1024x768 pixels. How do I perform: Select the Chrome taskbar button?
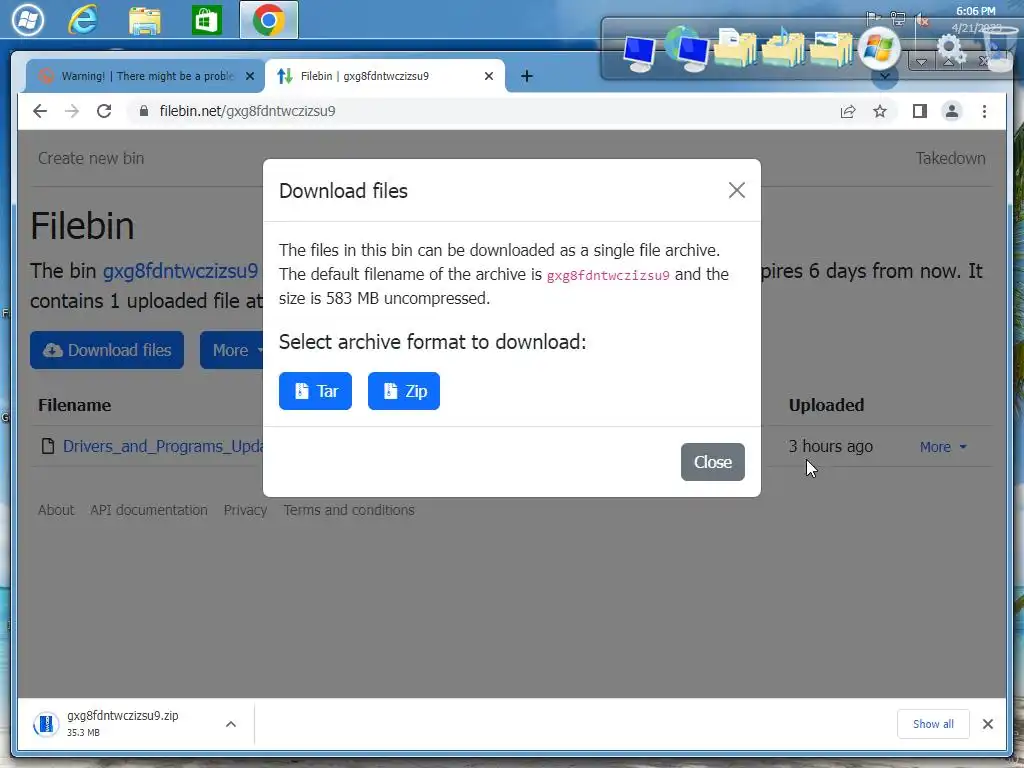click(x=268, y=20)
